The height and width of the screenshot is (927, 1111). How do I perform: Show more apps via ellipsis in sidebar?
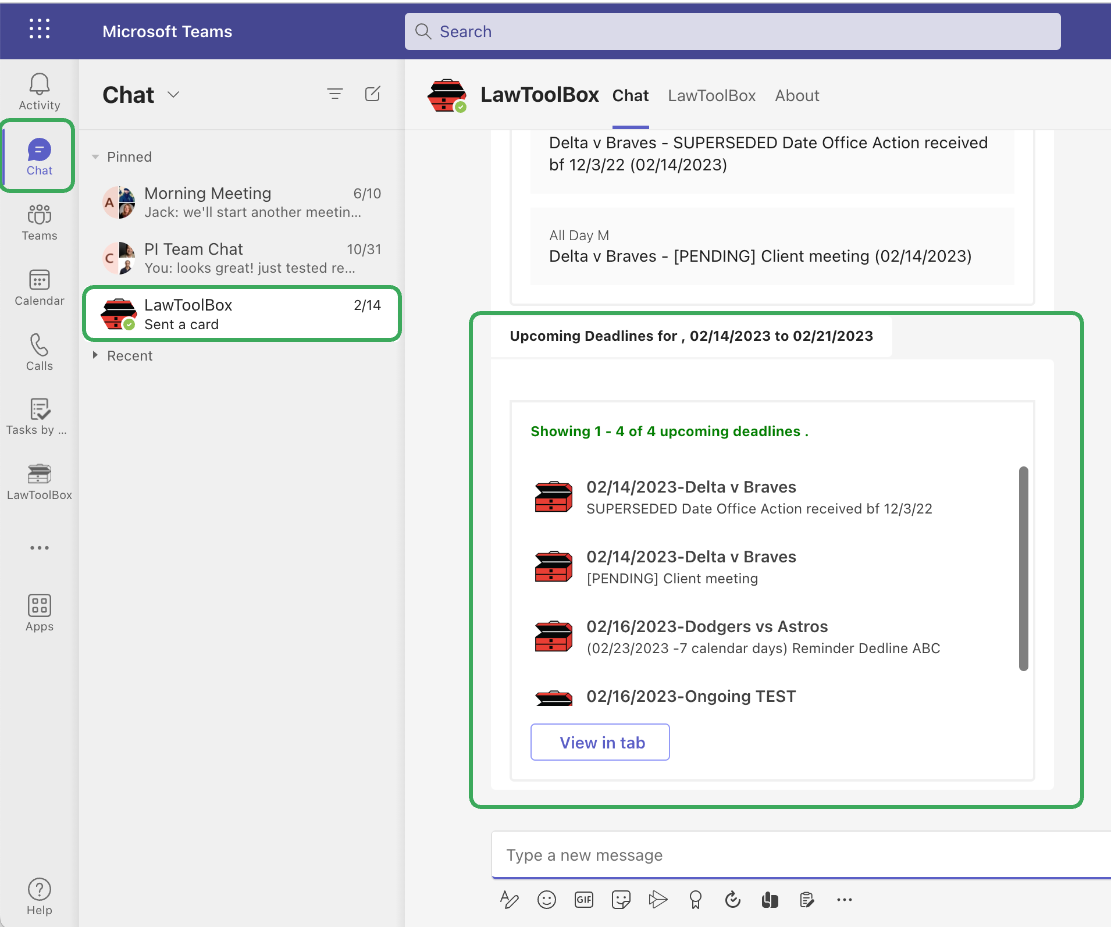pyautogui.click(x=40, y=548)
